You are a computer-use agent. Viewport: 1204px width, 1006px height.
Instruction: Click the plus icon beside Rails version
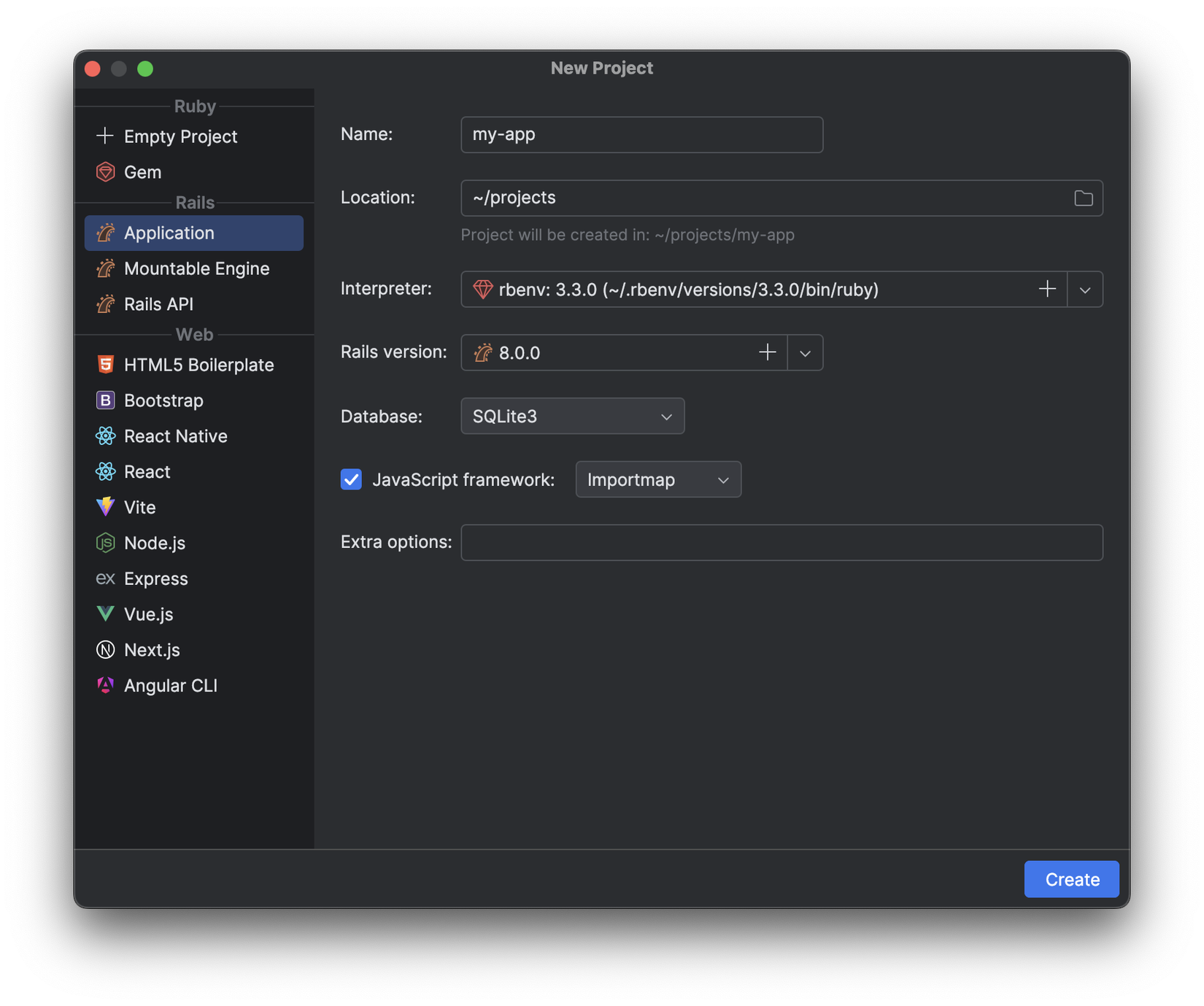click(x=767, y=353)
